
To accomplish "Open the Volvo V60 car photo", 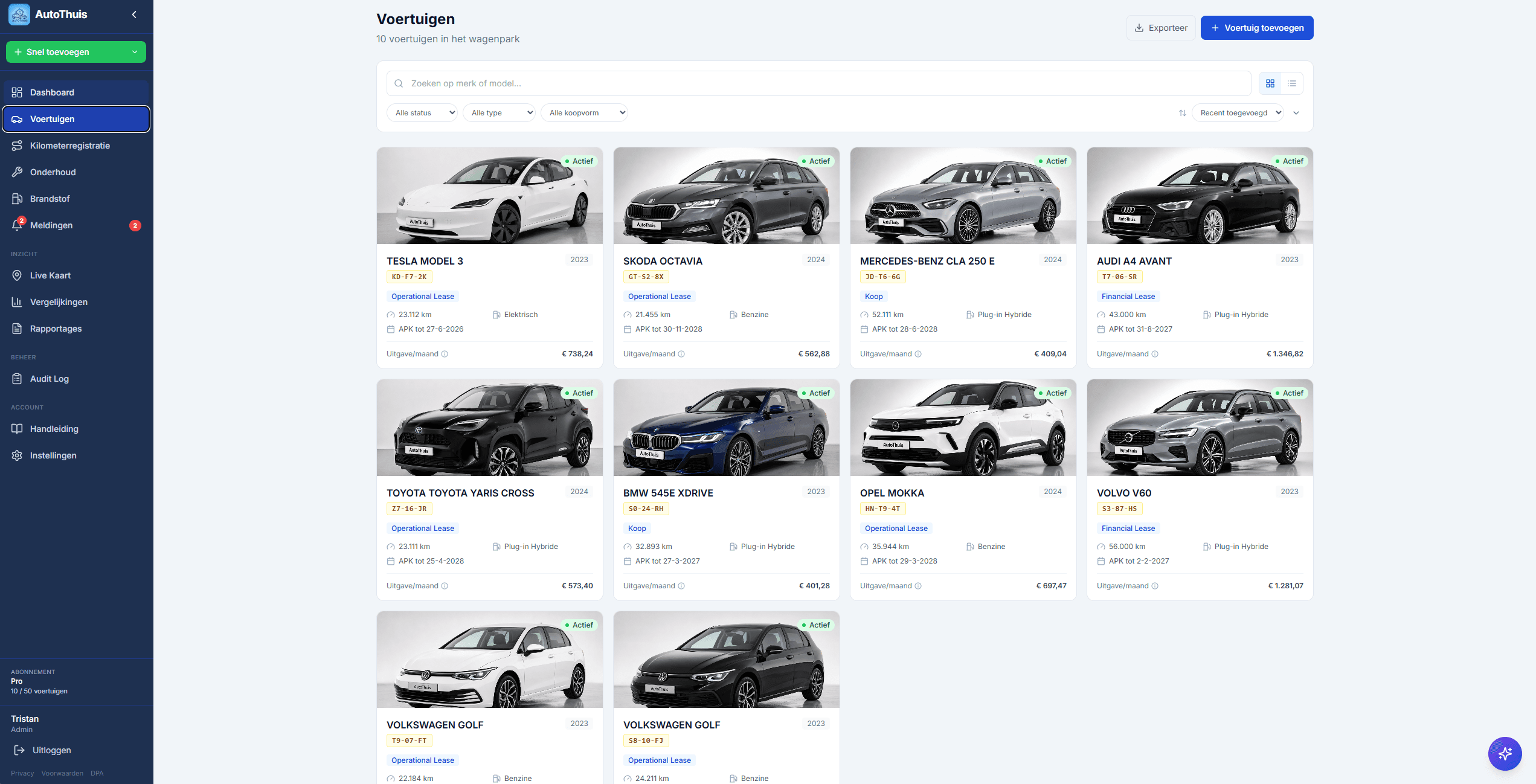I will [x=1200, y=428].
